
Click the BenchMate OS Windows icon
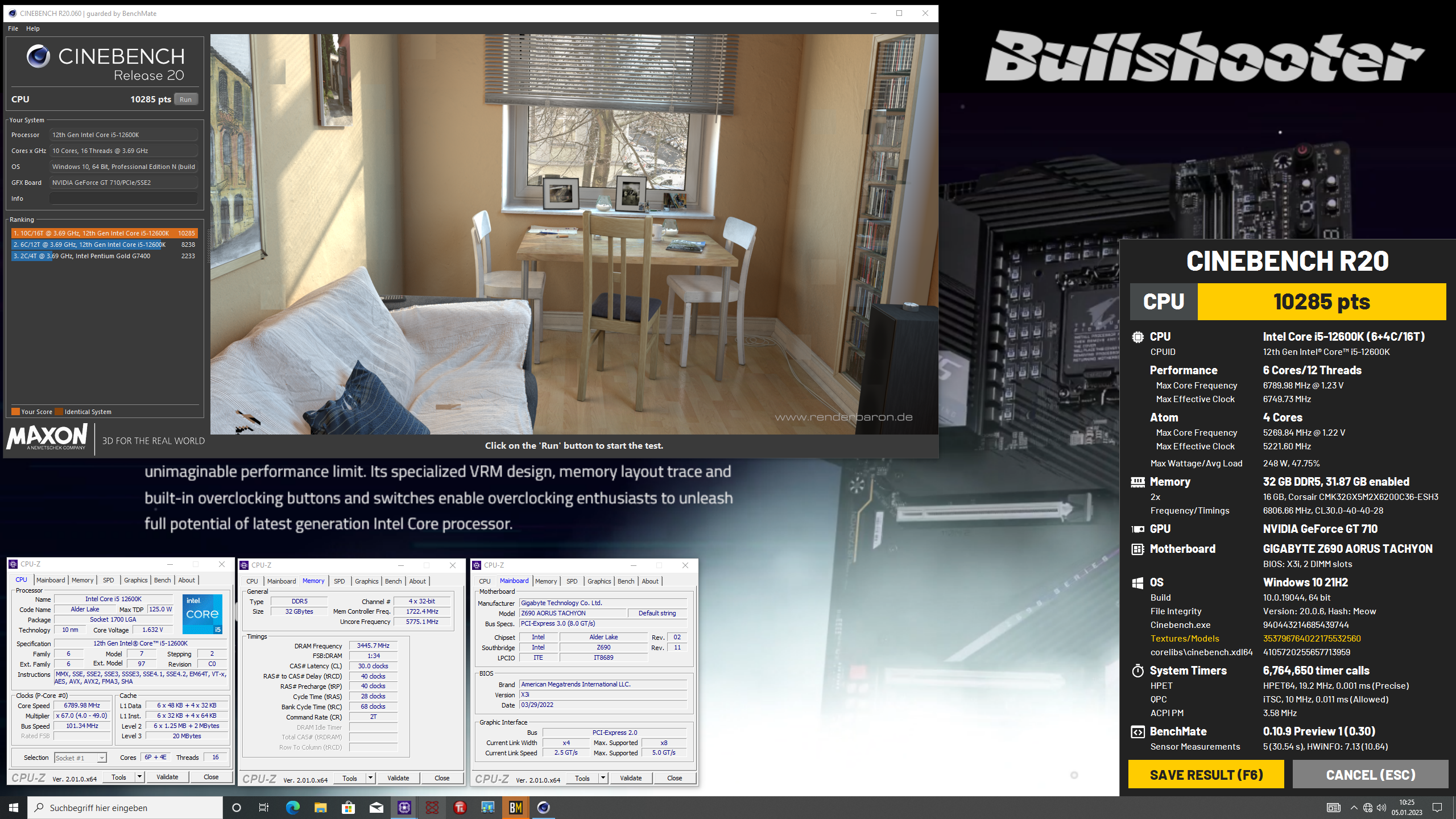pyautogui.click(x=1137, y=582)
